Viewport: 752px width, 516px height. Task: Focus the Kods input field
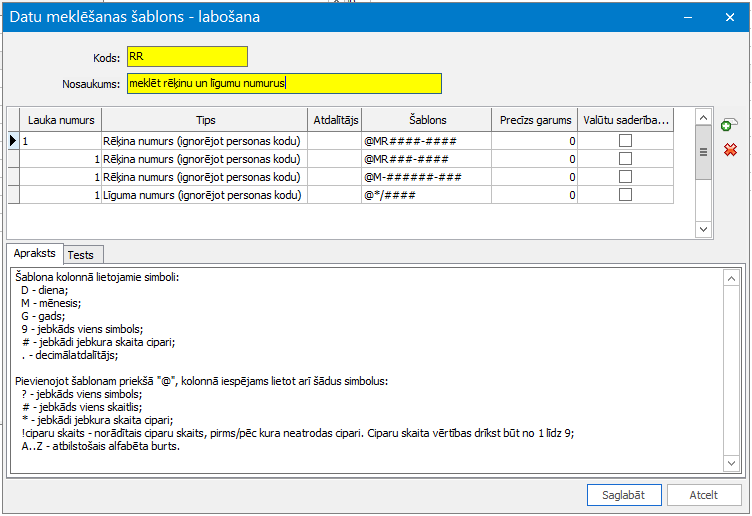(186, 57)
